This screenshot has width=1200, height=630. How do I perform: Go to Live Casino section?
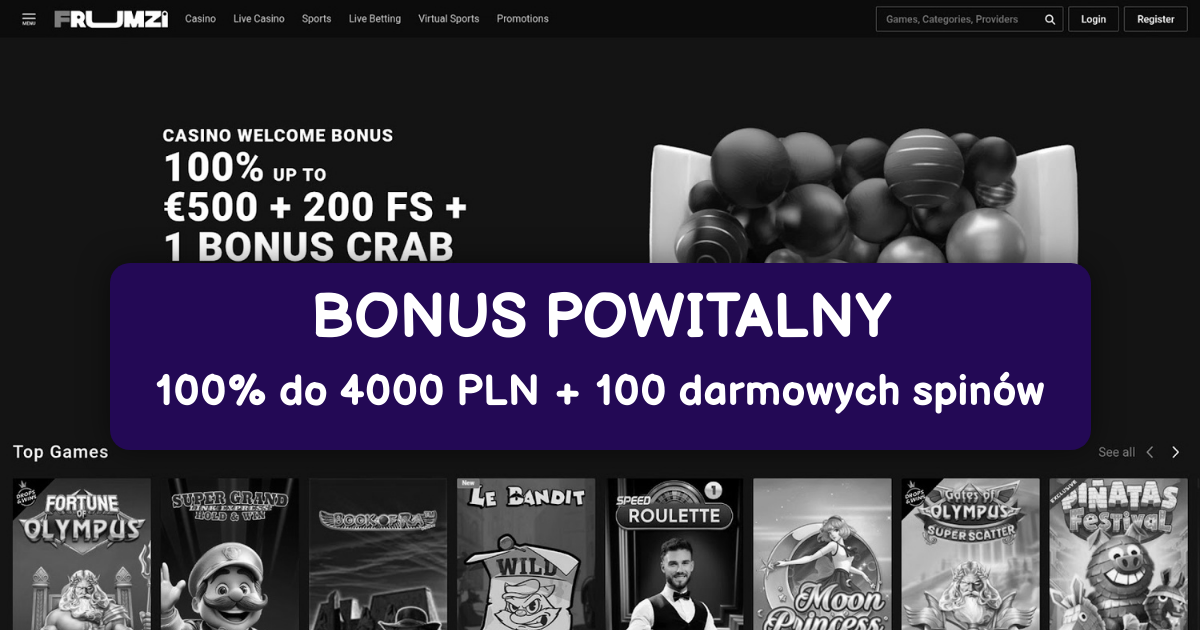click(259, 19)
